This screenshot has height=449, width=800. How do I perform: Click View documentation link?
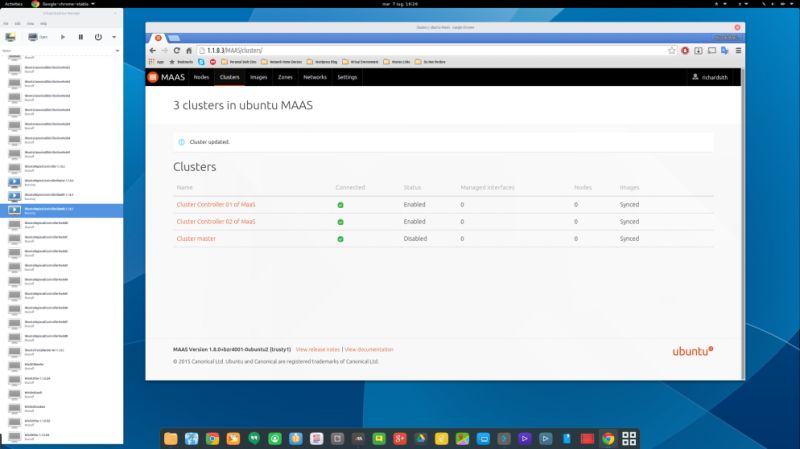point(369,350)
